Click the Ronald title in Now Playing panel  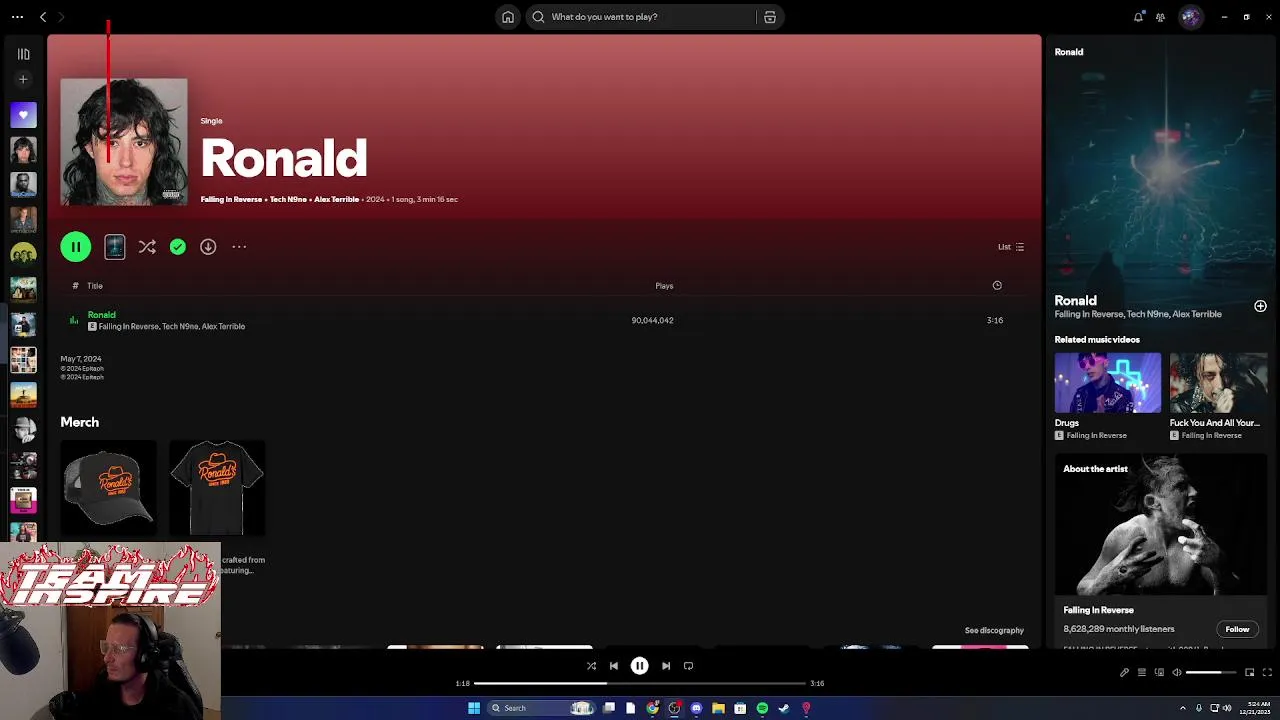[x=1076, y=300]
